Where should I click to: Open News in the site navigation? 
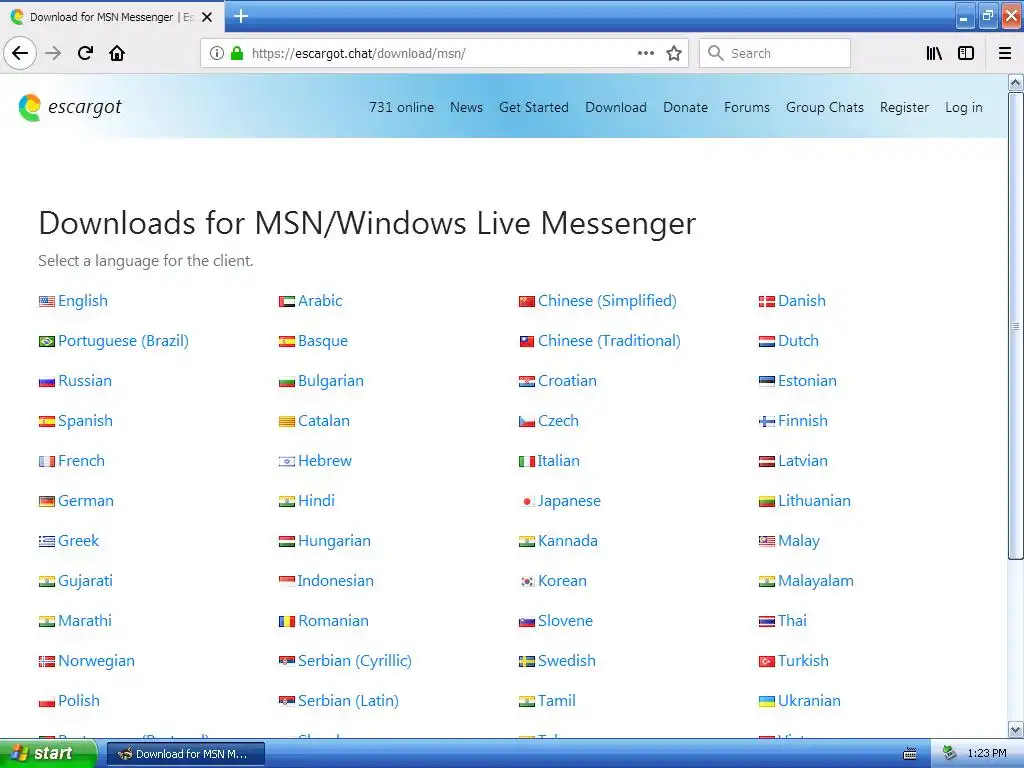[x=466, y=107]
